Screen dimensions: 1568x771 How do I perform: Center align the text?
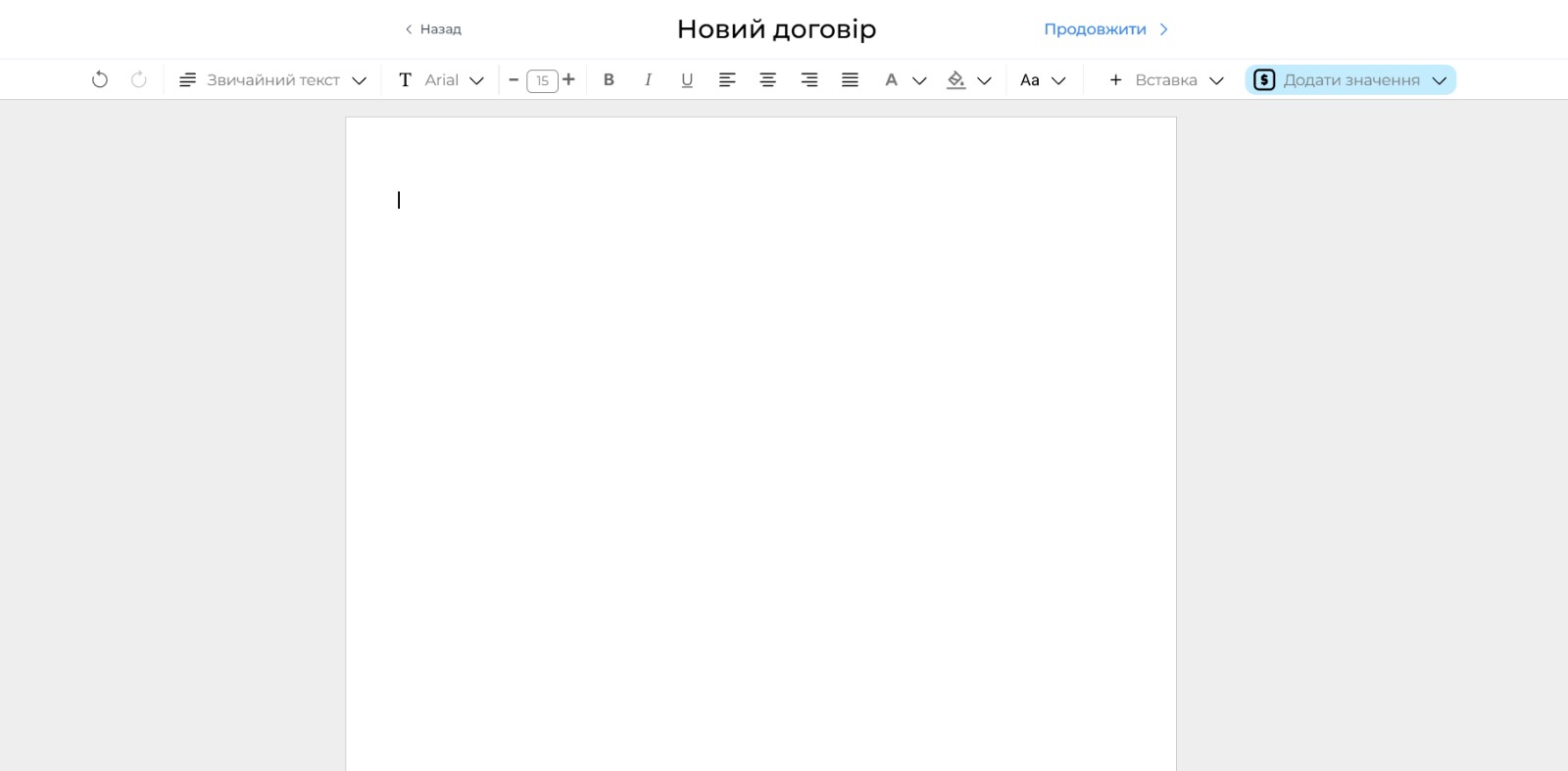pyautogui.click(x=768, y=80)
